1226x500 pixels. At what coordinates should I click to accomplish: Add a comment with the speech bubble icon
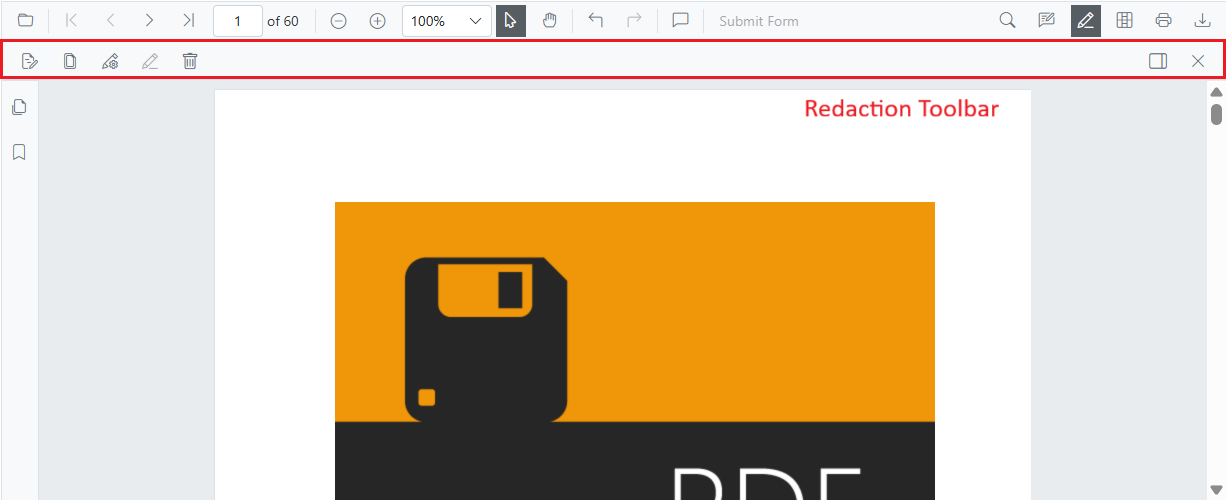pyautogui.click(x=681, y=20)
